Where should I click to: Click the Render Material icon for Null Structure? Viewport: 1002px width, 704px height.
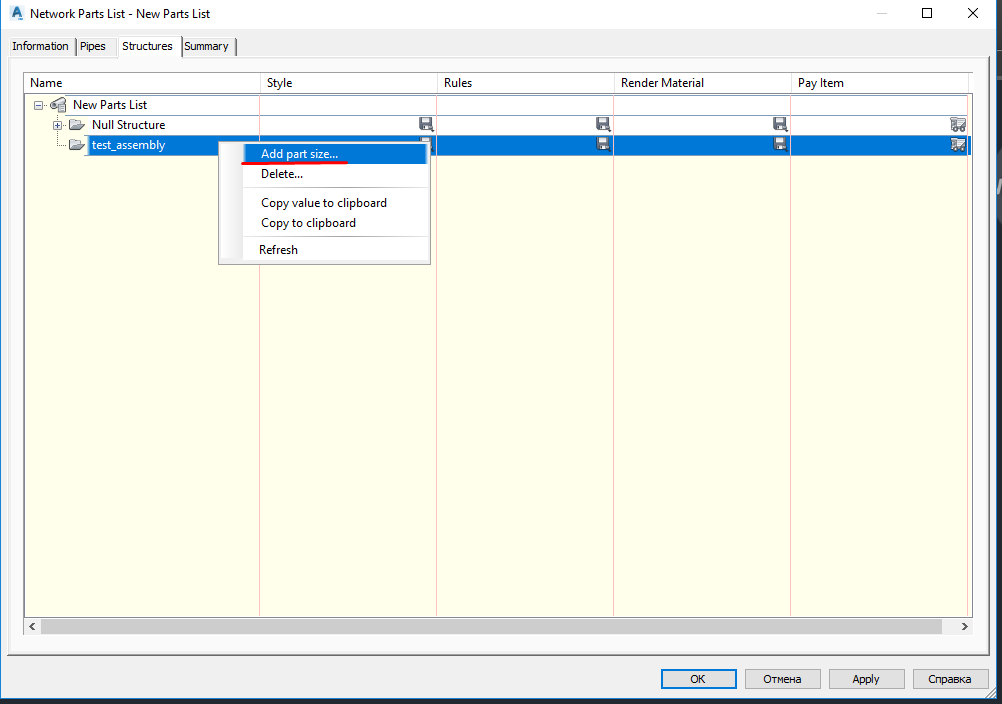tap(780, 124)
